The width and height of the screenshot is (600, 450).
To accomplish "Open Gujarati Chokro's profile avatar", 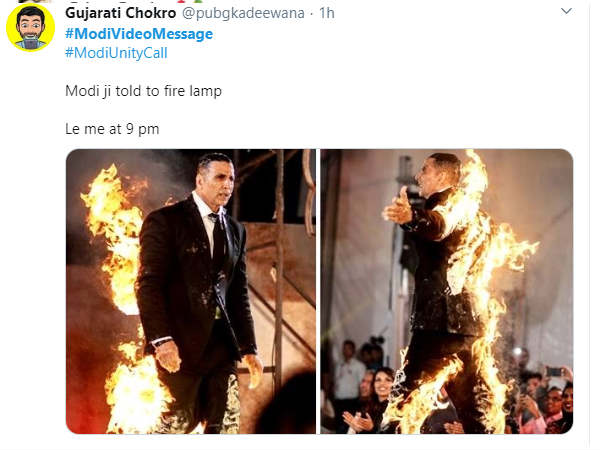I will [31, 28].
